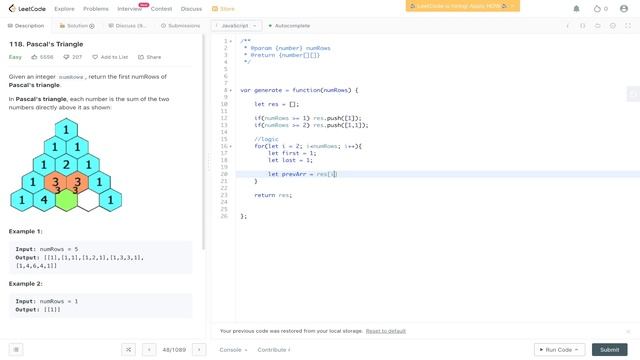Click the editor fullscreen icon
Image resolution: width=640 pixels, height=360 pixels.
628,26
